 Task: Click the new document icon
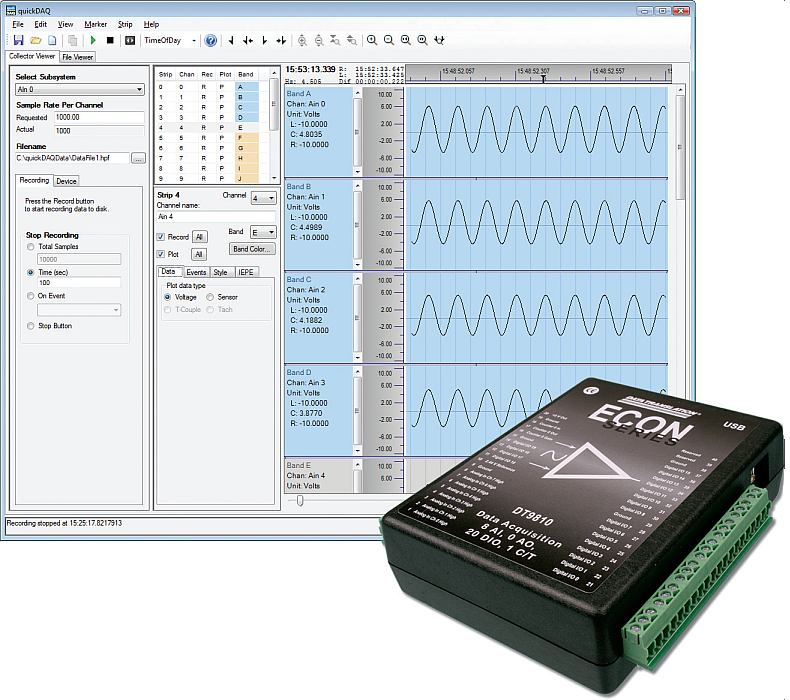point(52,41)
